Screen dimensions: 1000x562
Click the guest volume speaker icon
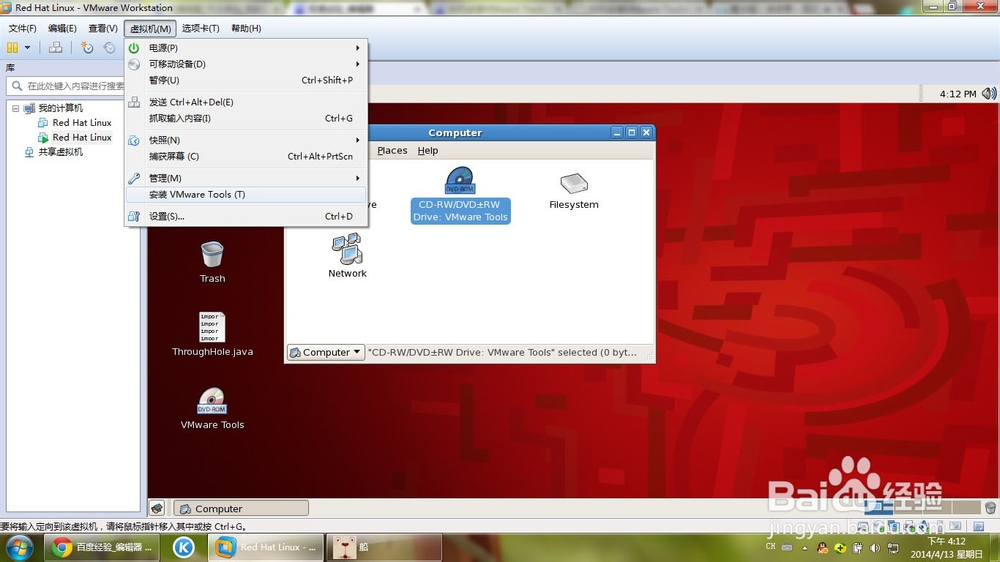point(989,94)
